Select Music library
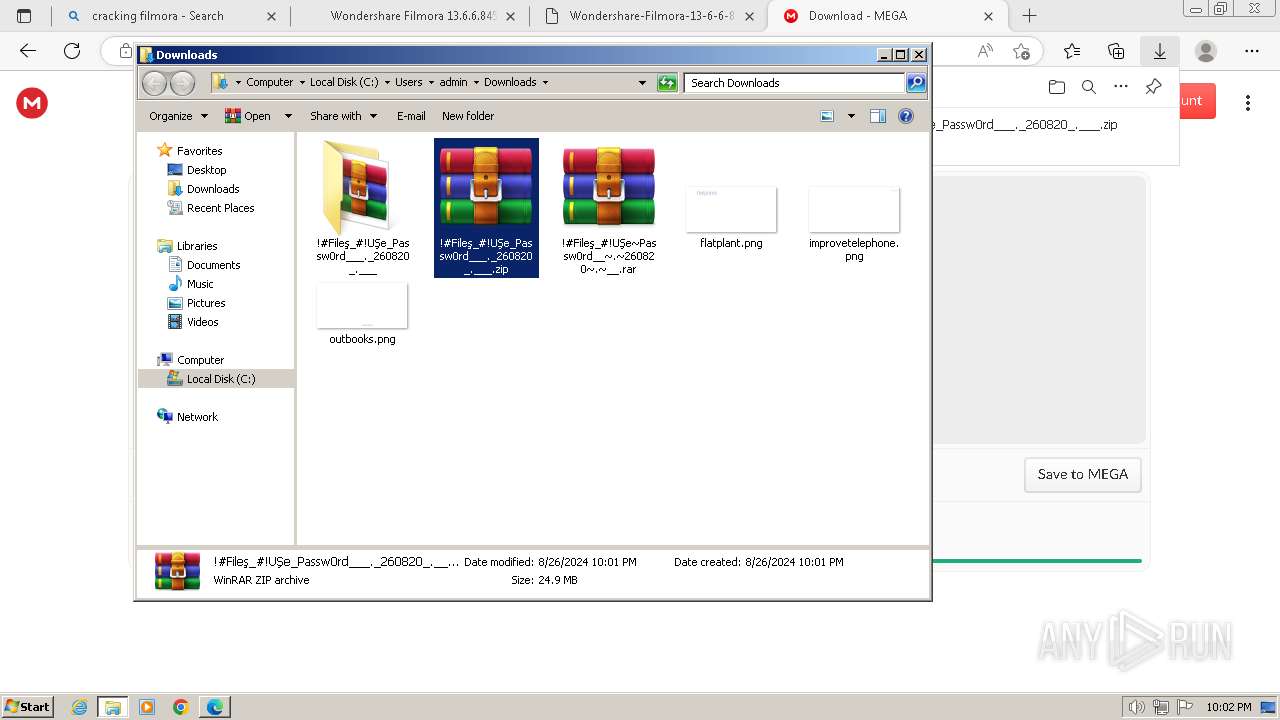Viewport: 1280px width, 720px height. (200, 284)
